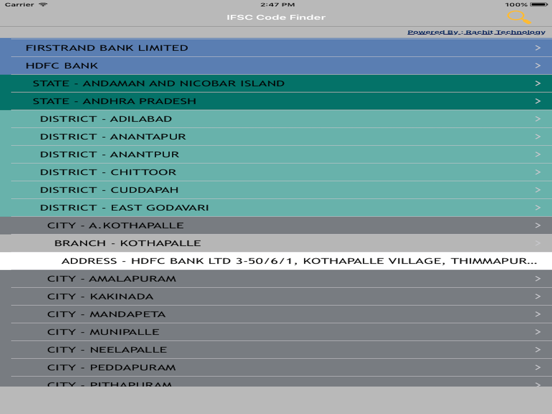The width and height of the screenshot is (552, 414).
Task: Open Powered By Rachit Technology link
Action: [x=476, y=32]
